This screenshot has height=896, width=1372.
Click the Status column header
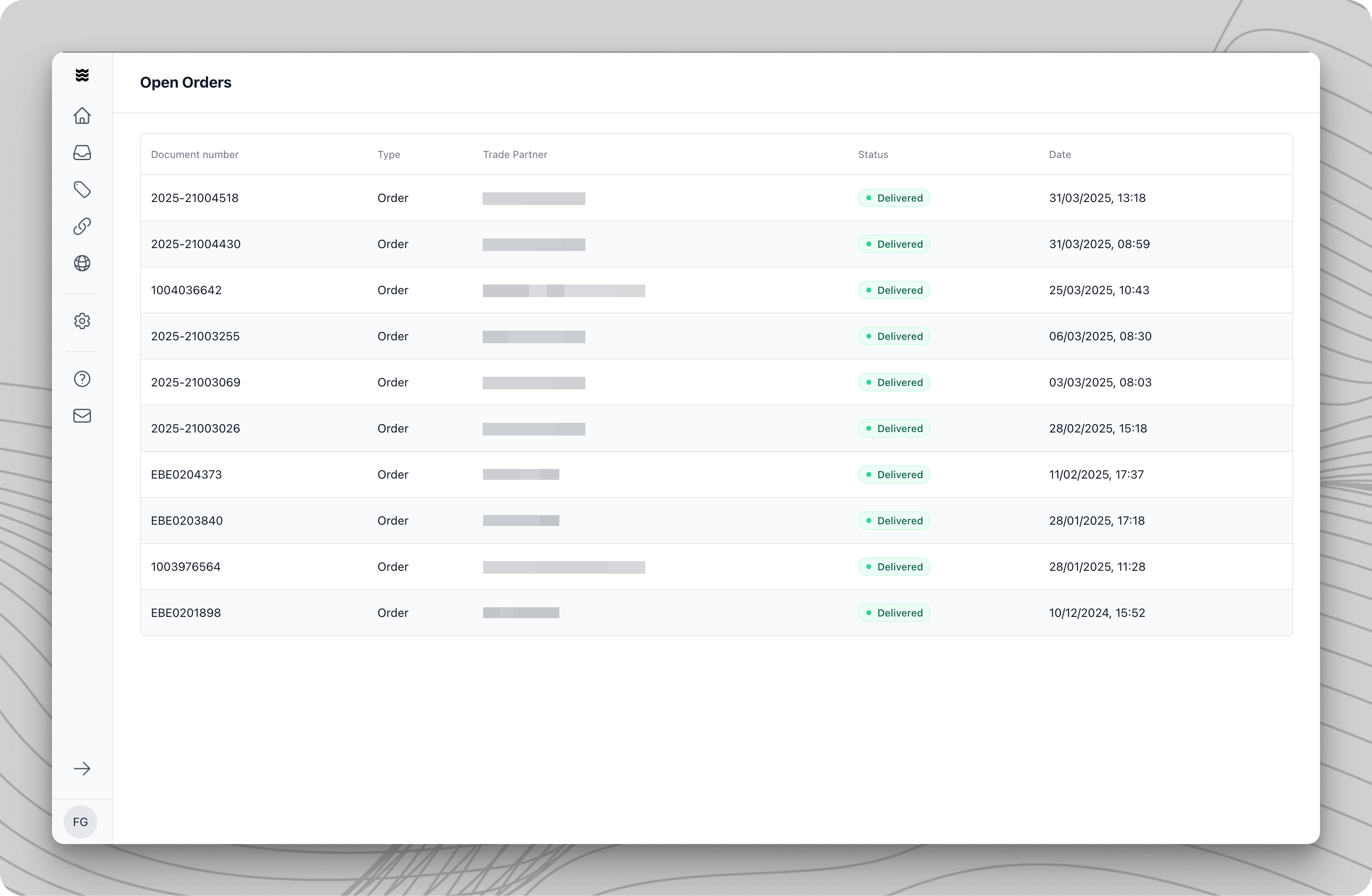pyautogui.click(x=873, y=154)
